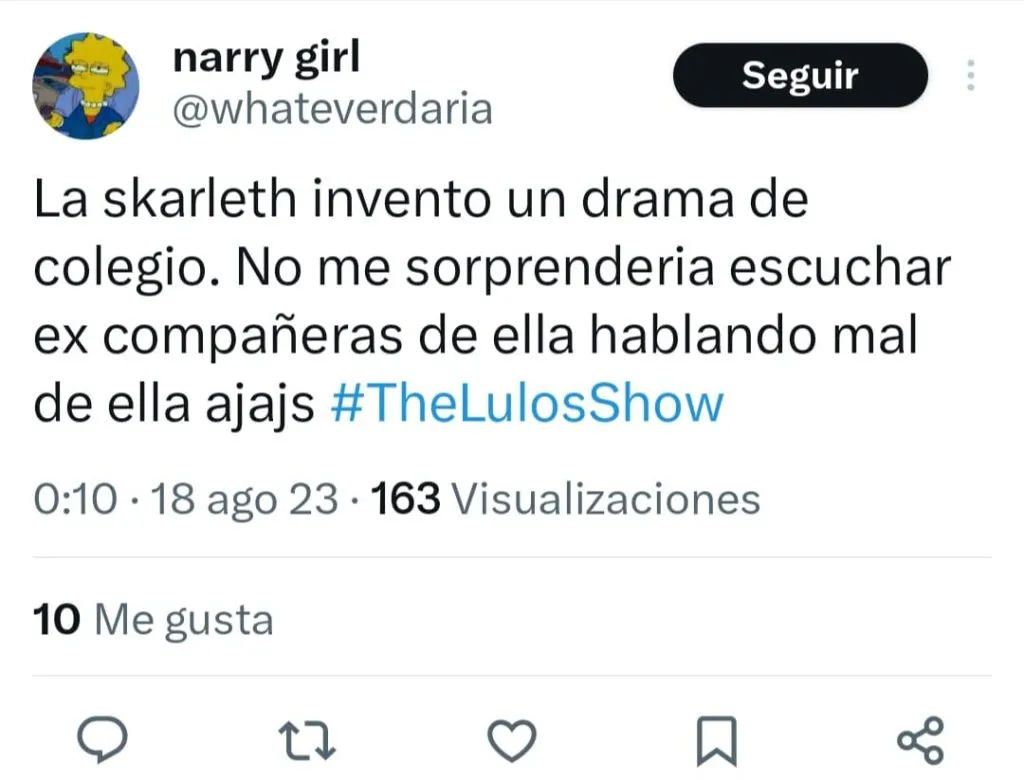Bookmark this tweet
This screenshot has height=780, width=1024.
(717, 741)
